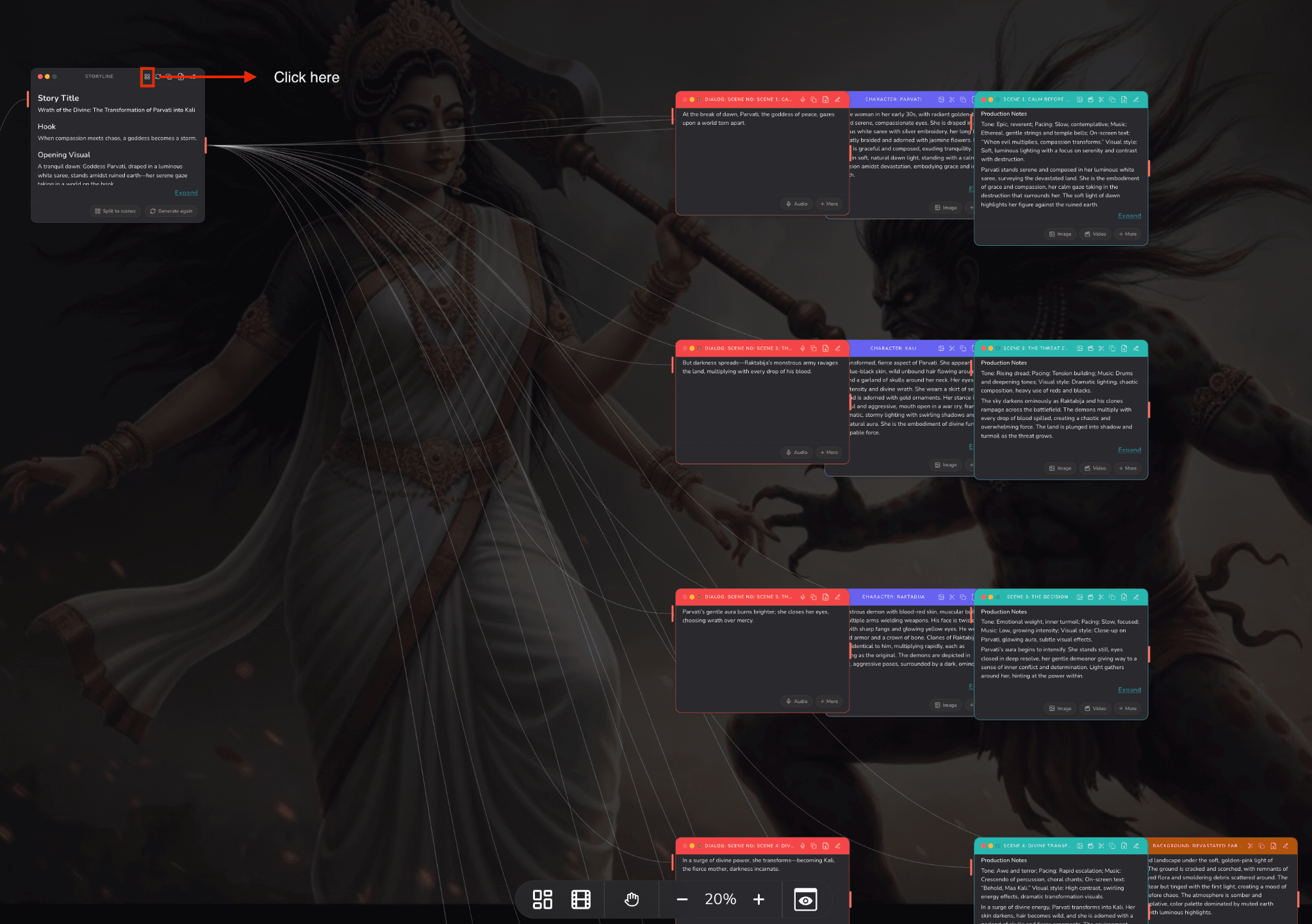Viewport: 1312px width, 924px height.
Task: Click Audio button on Dialog Scene 3 card
Action: (x=797, y=701)
